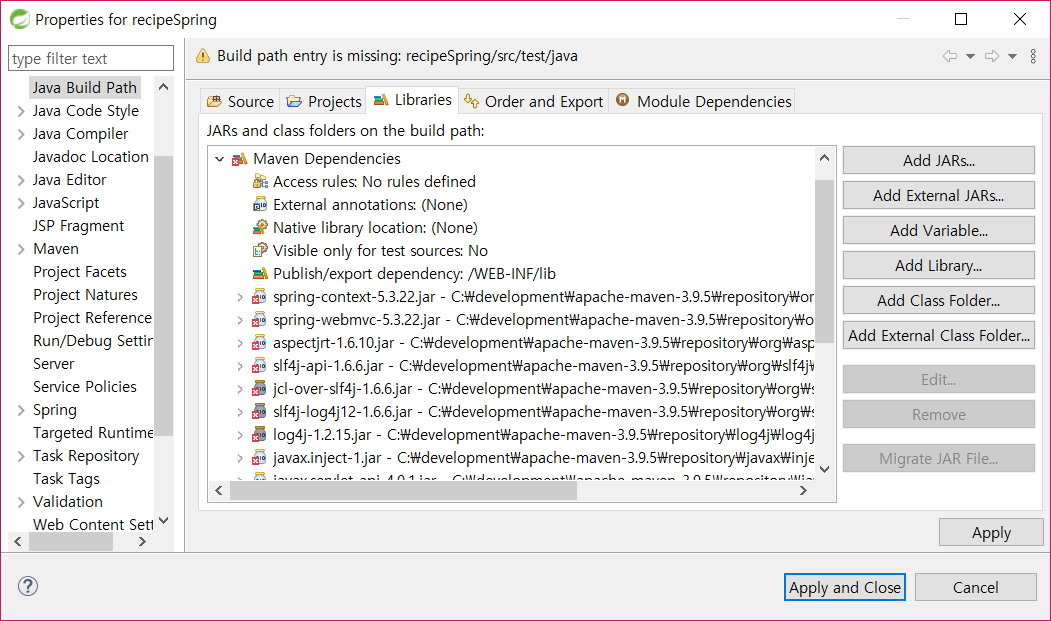This screenshot has height=621, width=1051.
Task: Click the JAR list vertical scrollbar thumb
Action: (824, 261)
